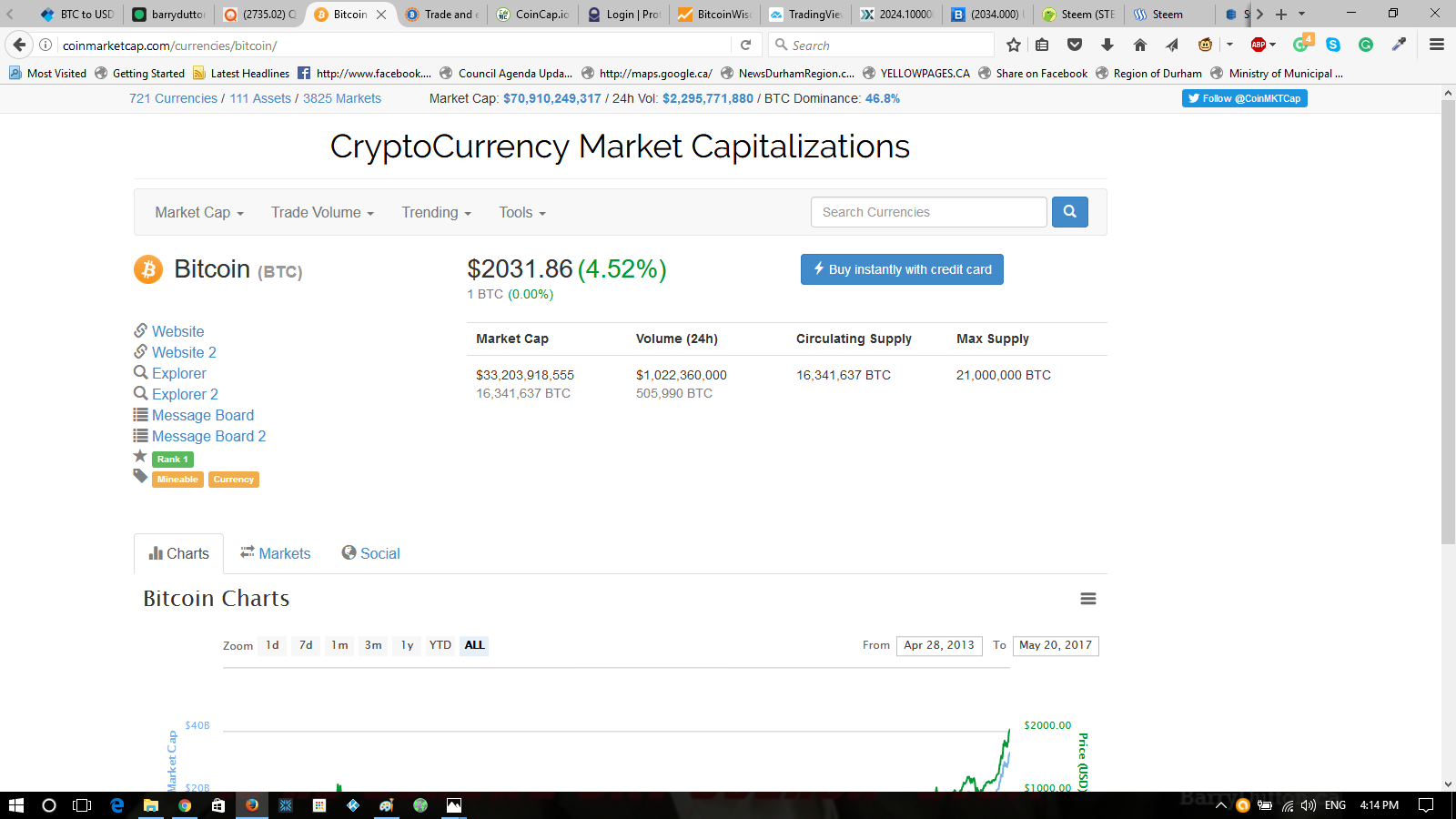The width and height of the screenshot is (1456, 819).
Task: Follow @CoinMKTCap on Twitter
Action: (x=1244, y=98)
